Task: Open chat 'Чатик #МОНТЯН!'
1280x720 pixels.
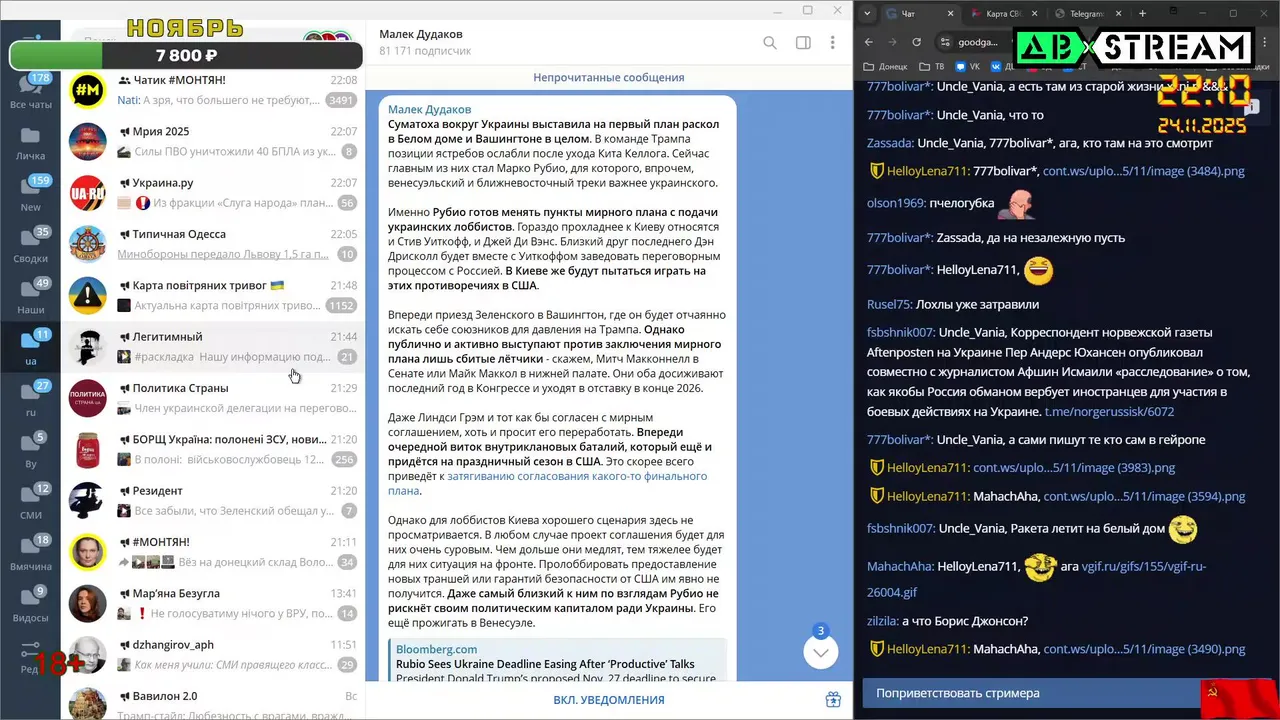Action: coord(213,90)
